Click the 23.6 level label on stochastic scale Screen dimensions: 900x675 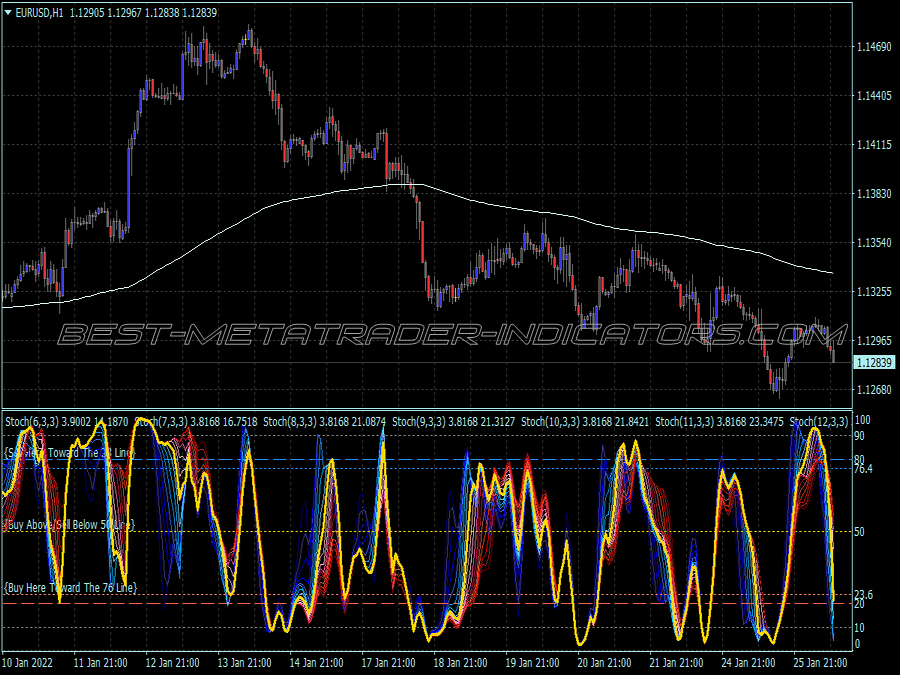[x=864, y=595]
